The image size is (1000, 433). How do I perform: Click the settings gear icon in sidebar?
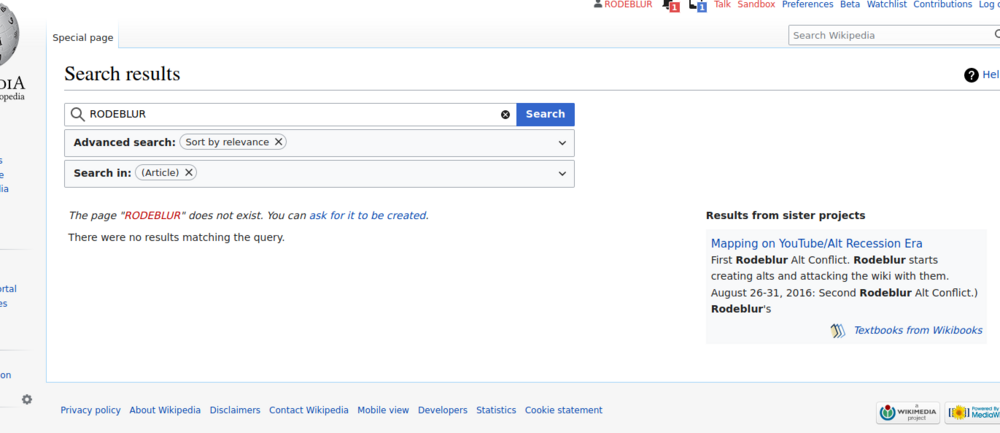click(x=27, y=399)
